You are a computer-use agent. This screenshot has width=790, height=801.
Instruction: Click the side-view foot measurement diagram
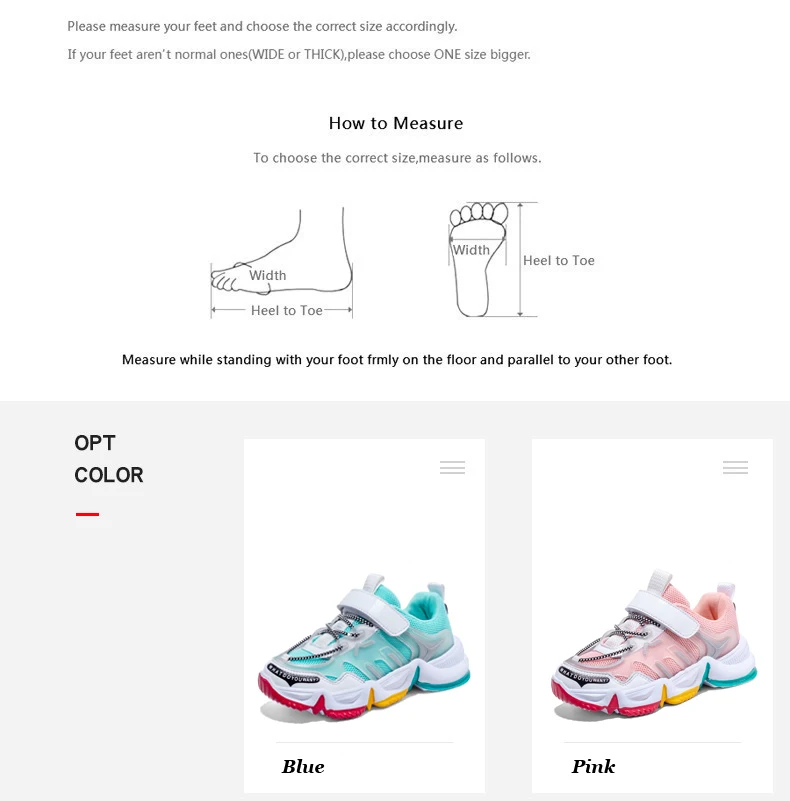click(282, 263)
